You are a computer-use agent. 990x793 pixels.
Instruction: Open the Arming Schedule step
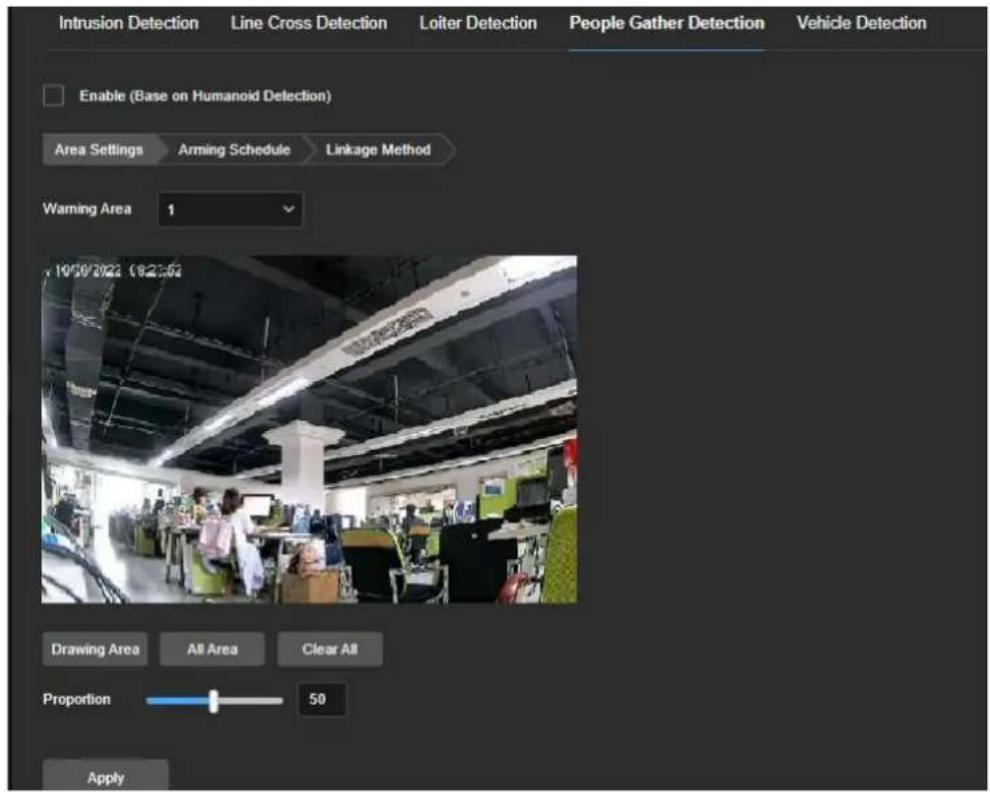click(x=234, y=150)
